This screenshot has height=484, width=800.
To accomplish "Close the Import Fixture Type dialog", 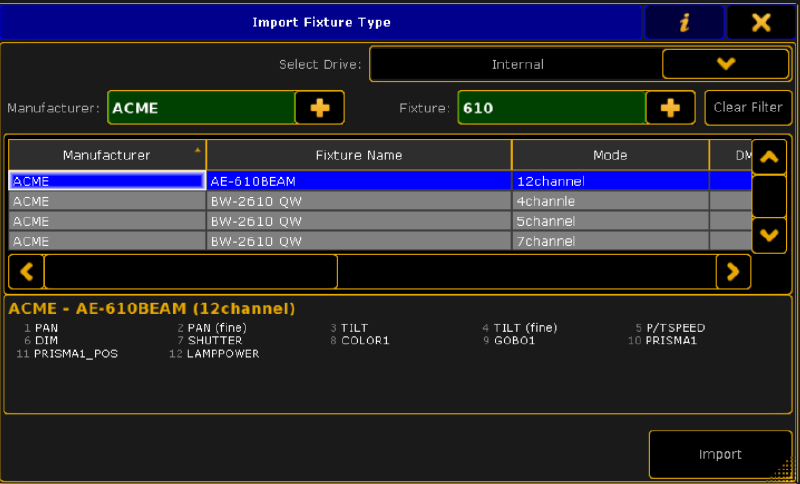I will coord(761,22).
